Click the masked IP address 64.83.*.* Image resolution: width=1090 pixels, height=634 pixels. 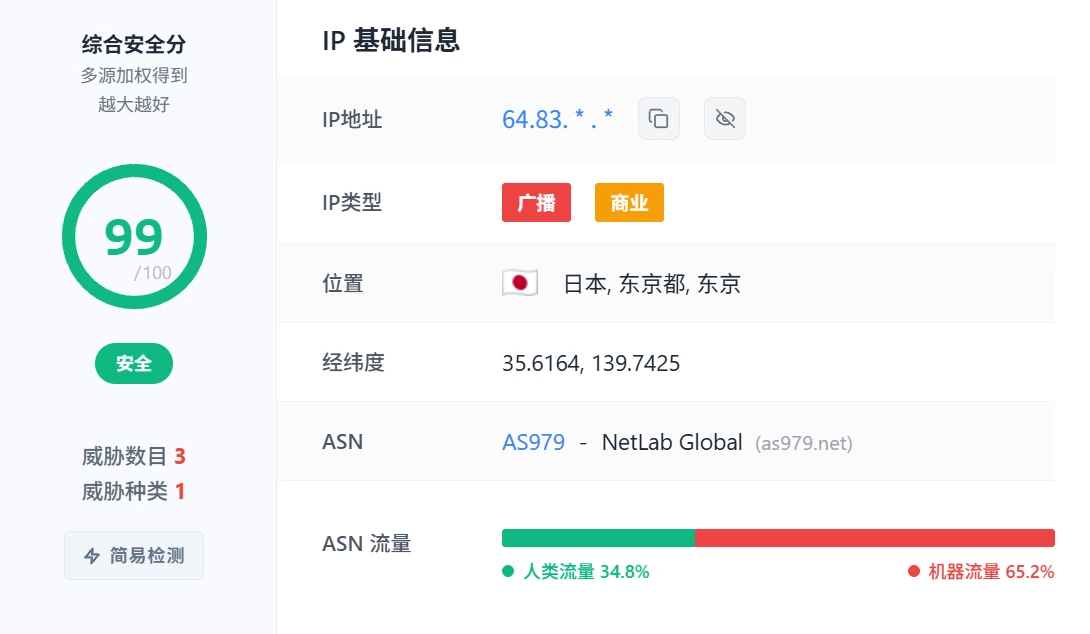pos(558,120)
